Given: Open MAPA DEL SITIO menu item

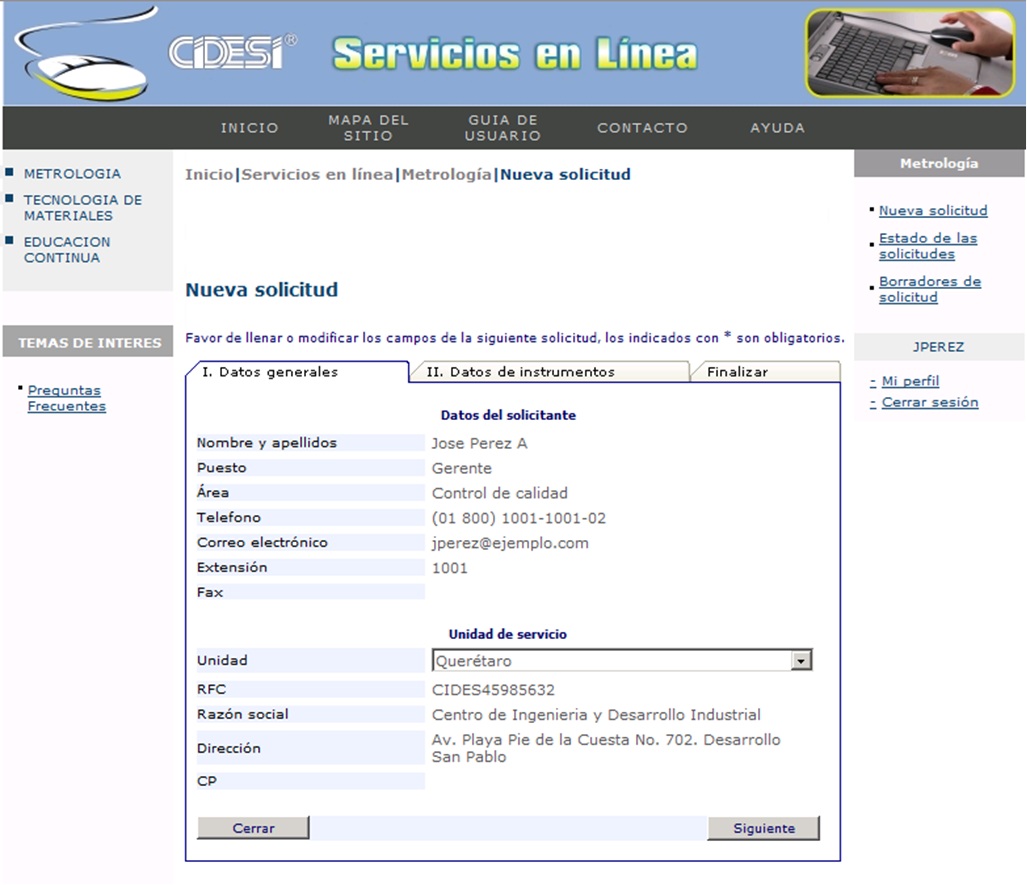Looking at the screenshot, I should [368, 128].
